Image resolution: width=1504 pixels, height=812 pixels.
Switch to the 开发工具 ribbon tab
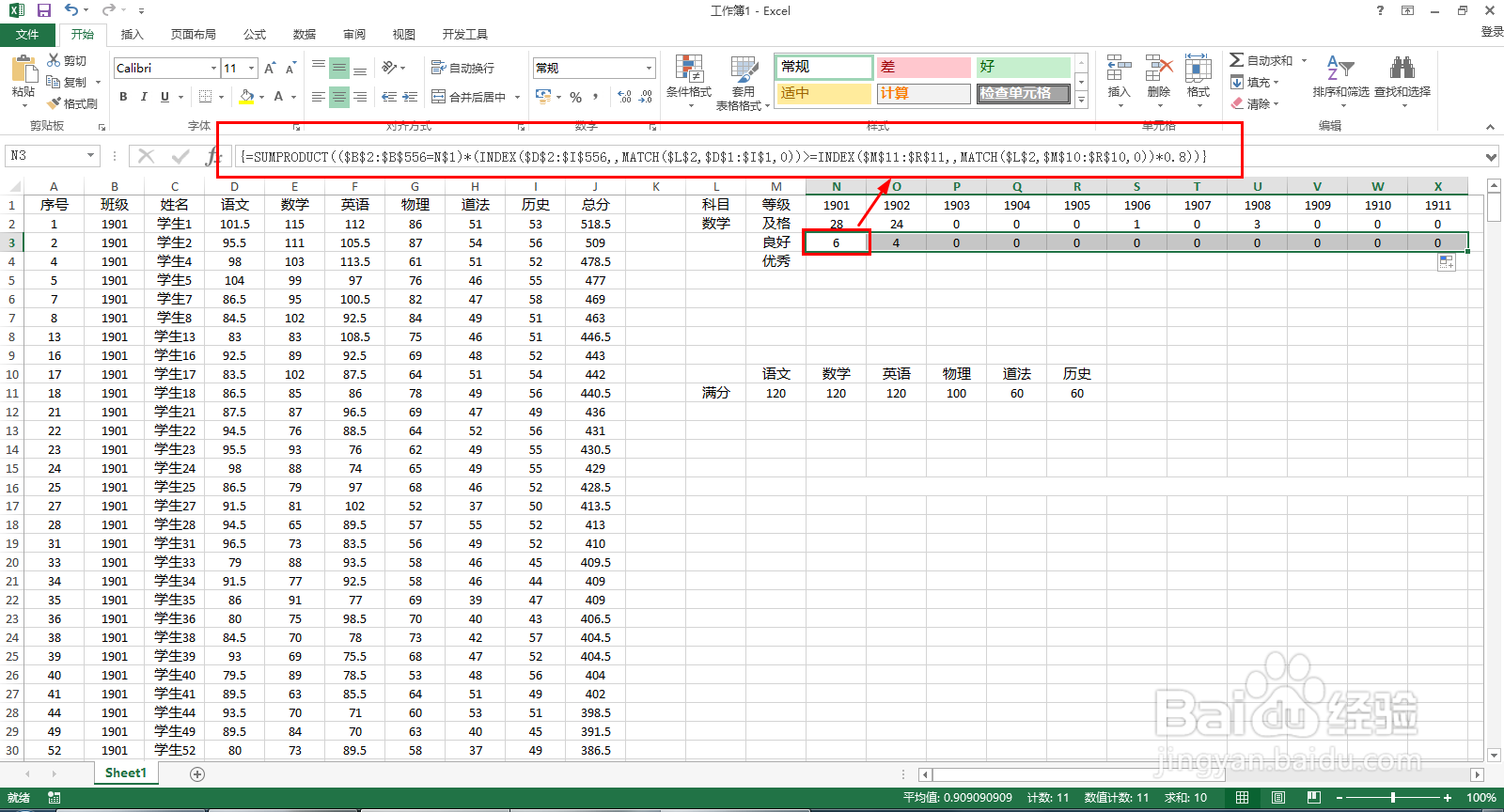click(465, 35)
